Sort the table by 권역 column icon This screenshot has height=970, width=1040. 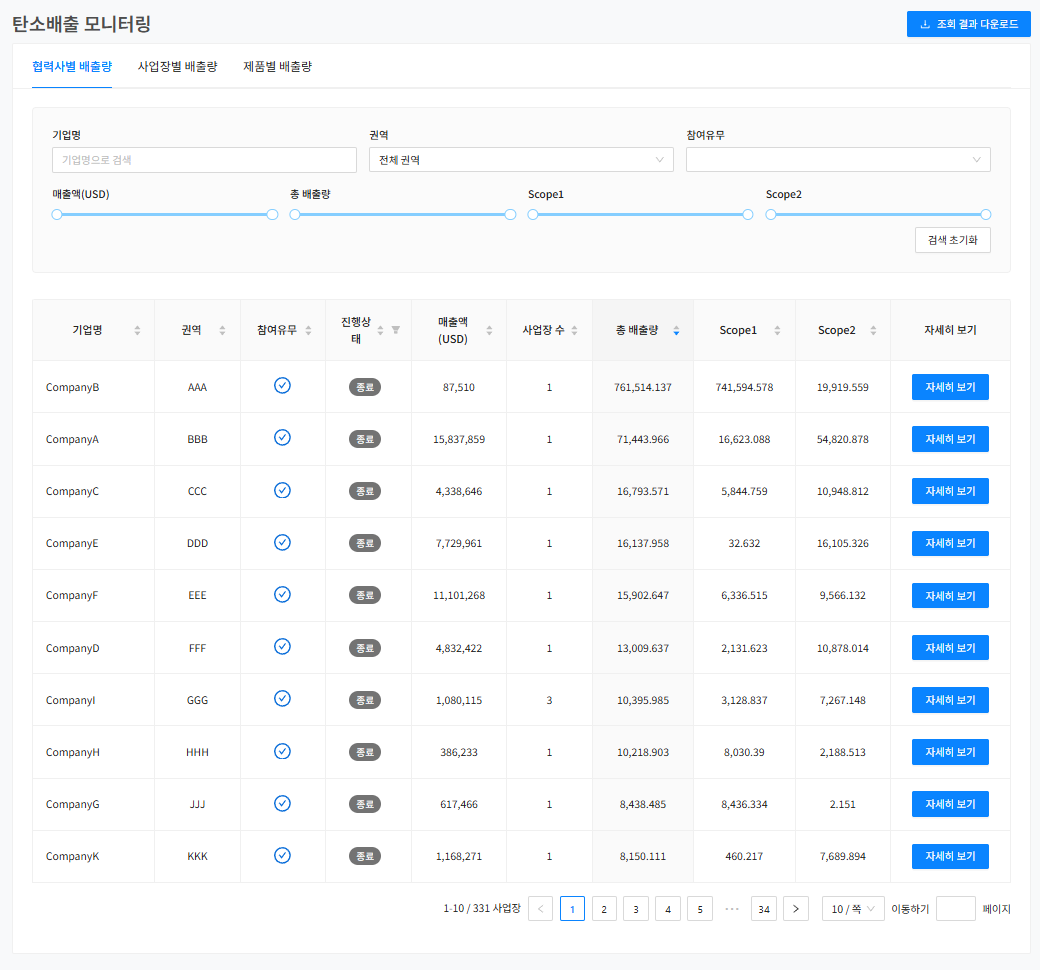coord(222,331)
